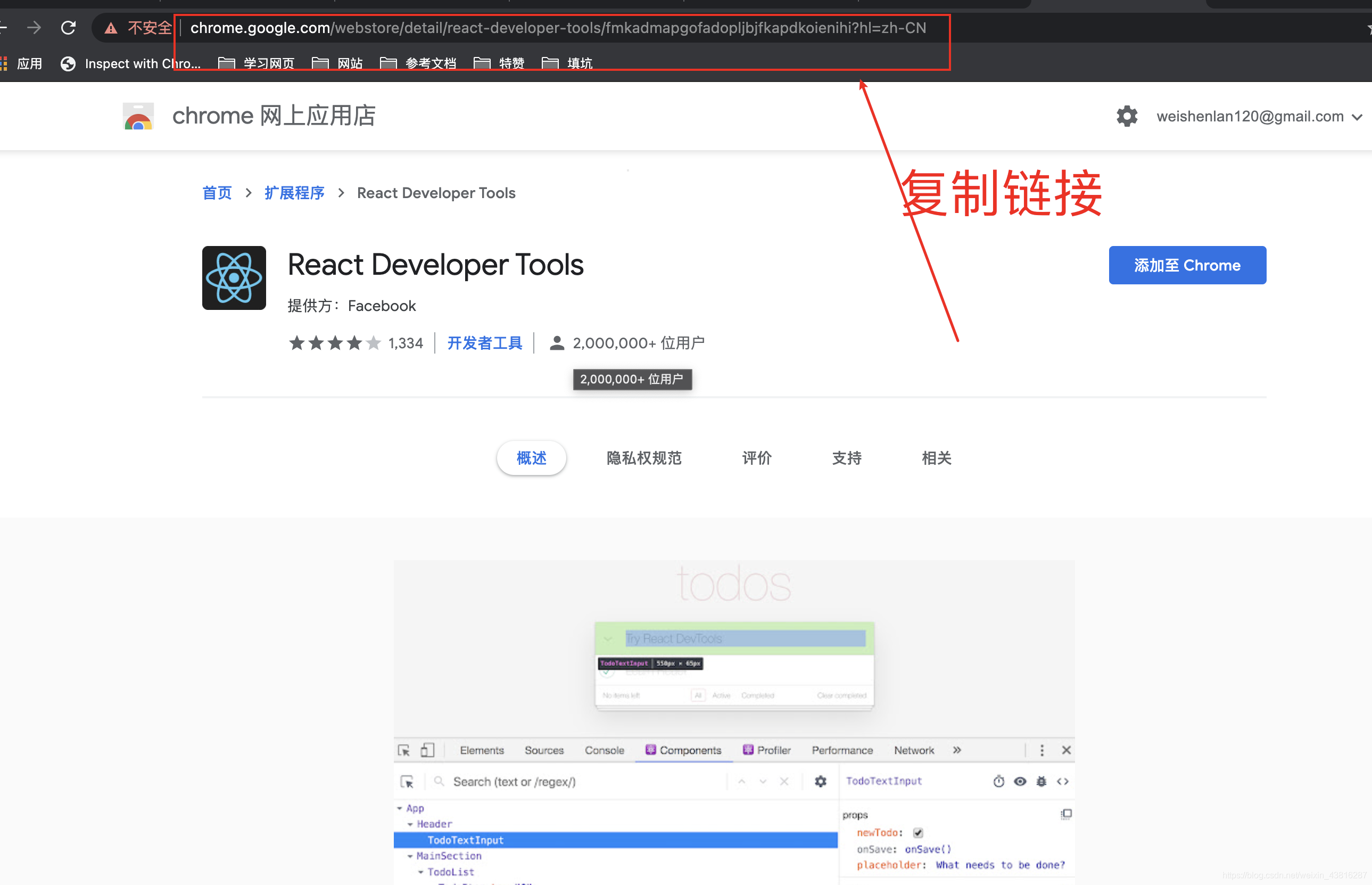This screenshot has width=1372, height=885.
Task: Click the suspend stopwatch icon for TodoTextInput
Action: [x=999, y=782]
